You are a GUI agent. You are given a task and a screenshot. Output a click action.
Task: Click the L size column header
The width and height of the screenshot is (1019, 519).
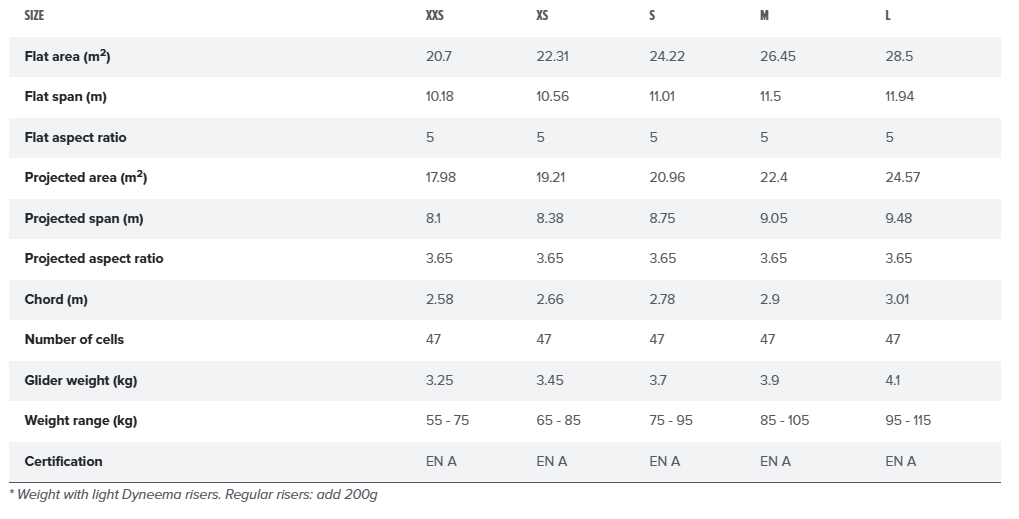coord(888,16)
